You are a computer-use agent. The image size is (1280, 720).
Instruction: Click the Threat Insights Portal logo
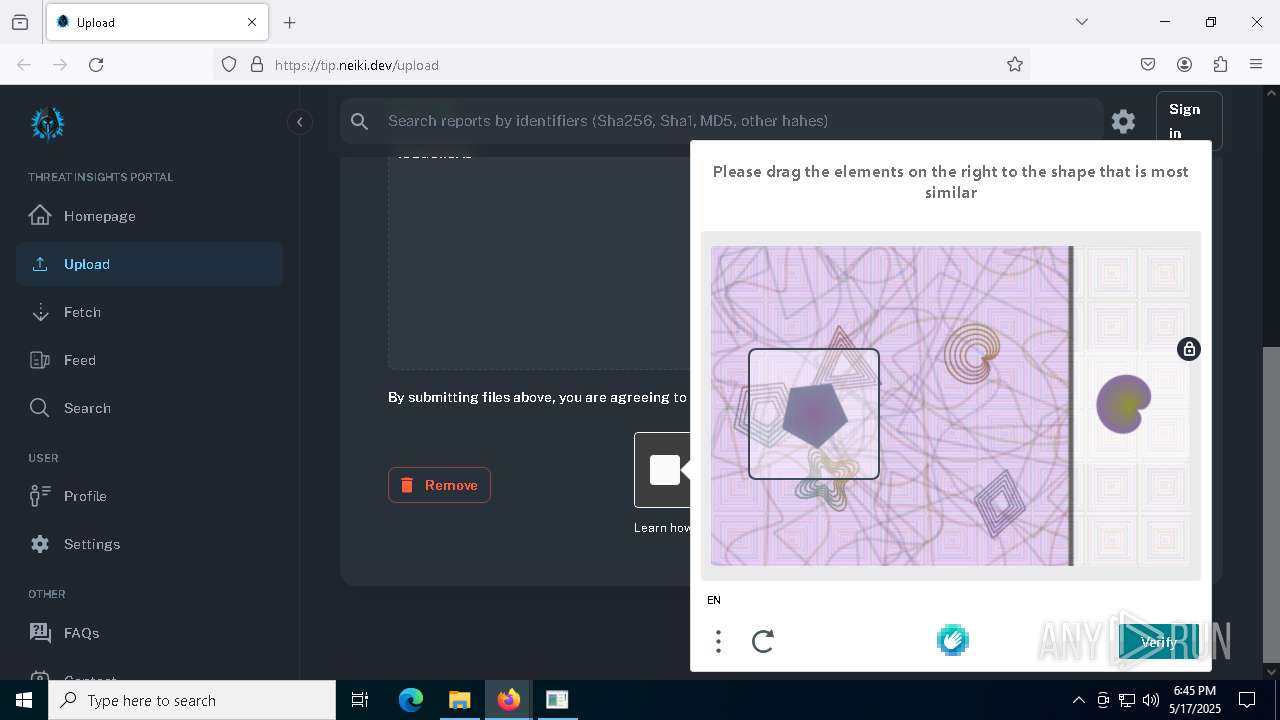pyautogui.click(x=47, y=124)
